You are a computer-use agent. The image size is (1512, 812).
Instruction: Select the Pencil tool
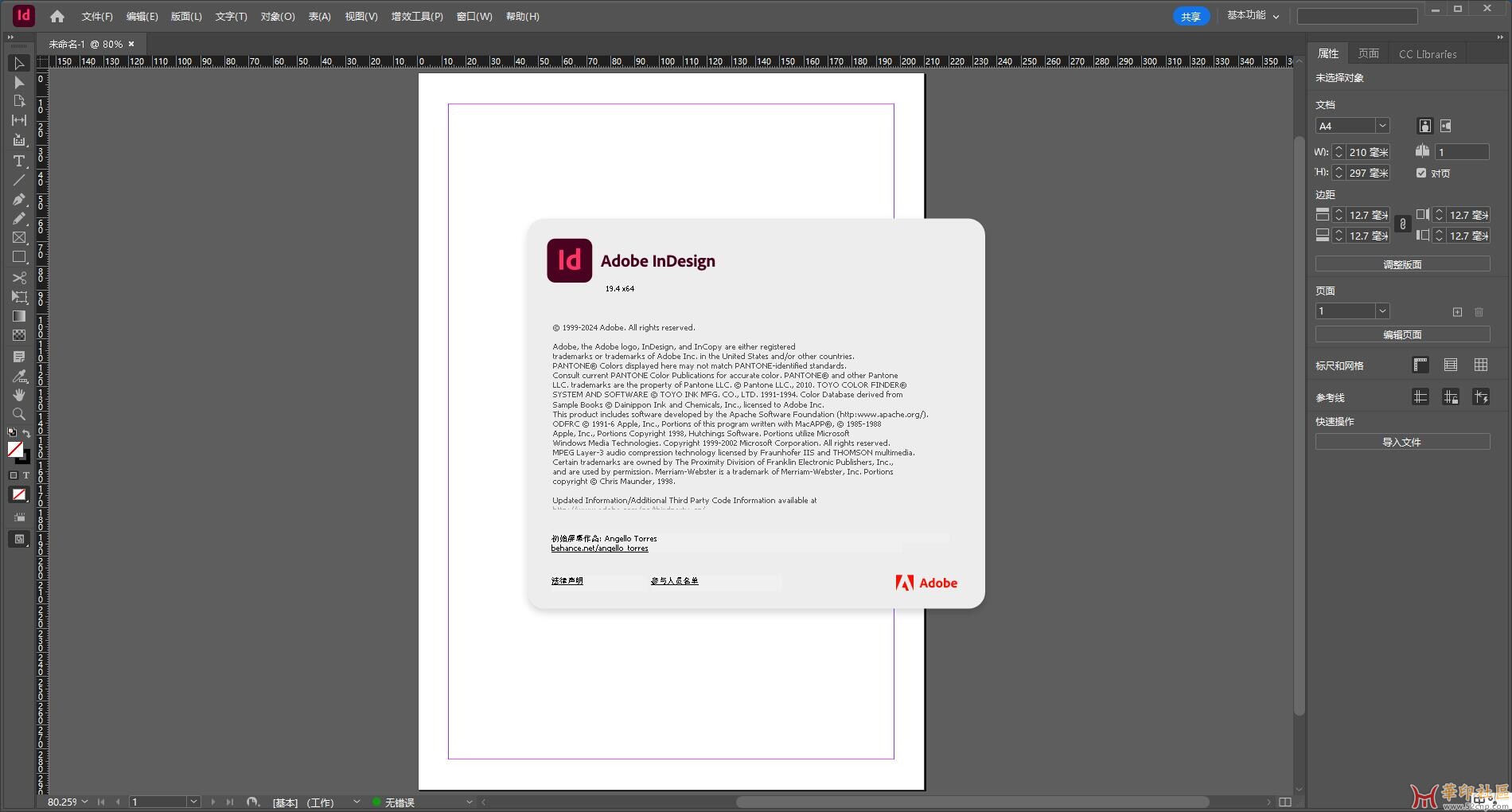[x=19, y=218]
